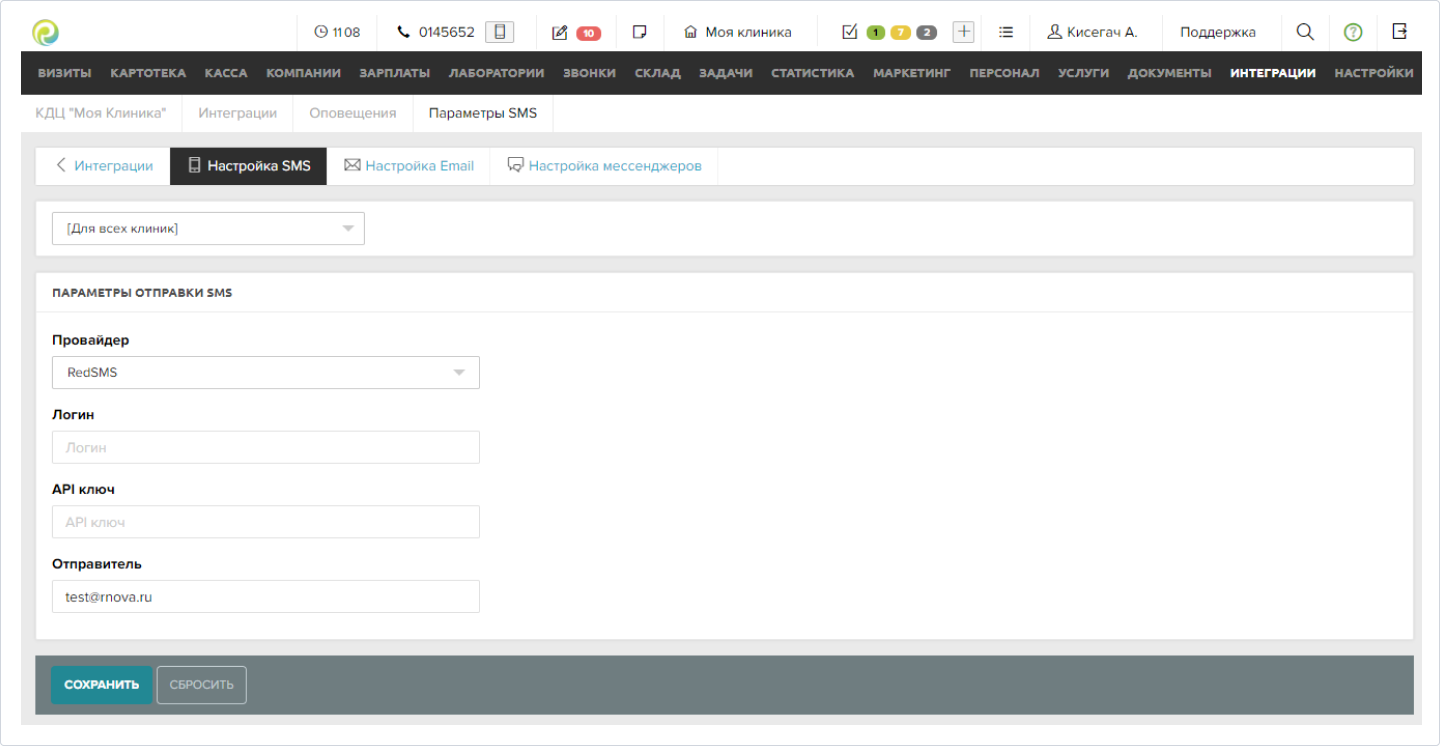The width and height of the screenshot is (1440, 746).
Task: Open the search with the magnifier icon
Action: pyautogui.click(x=1305, y=31)
